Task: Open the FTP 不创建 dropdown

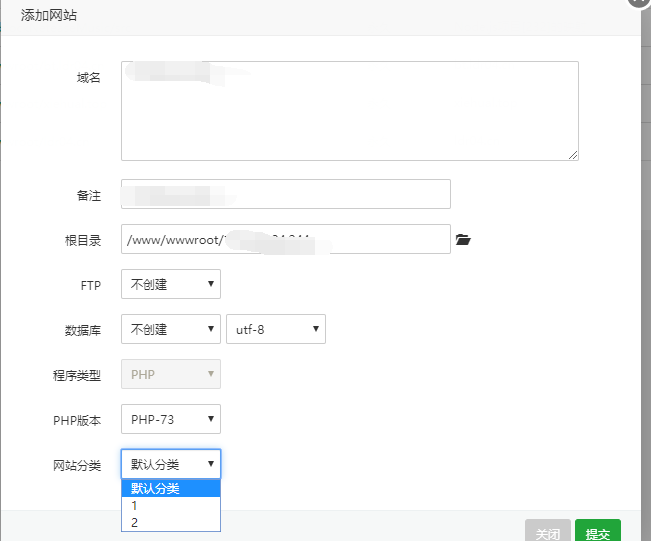Action: click(x=171, y=284)
